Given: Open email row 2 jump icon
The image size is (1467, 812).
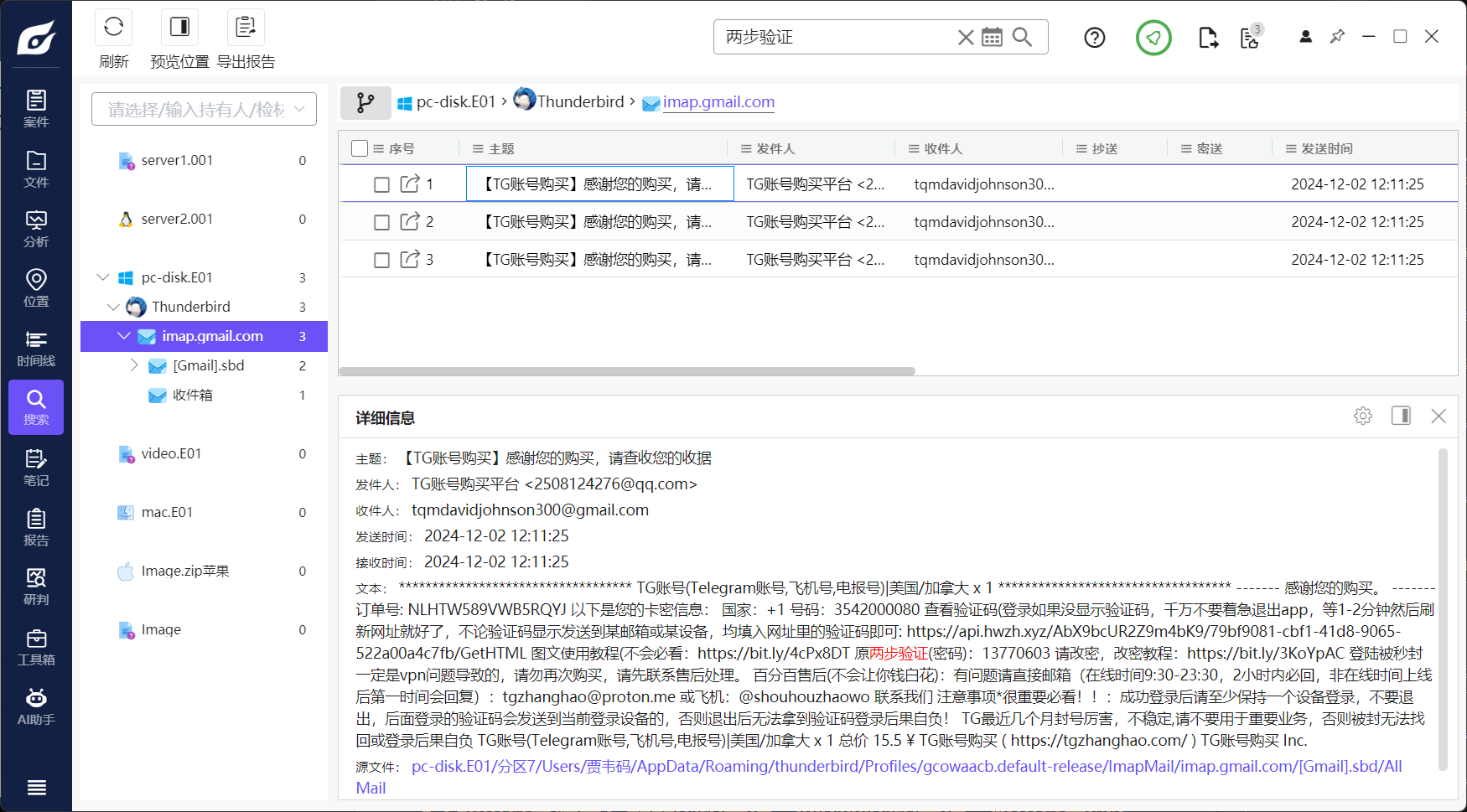Looking at the screenshot, I should click(x=410, y=221).
